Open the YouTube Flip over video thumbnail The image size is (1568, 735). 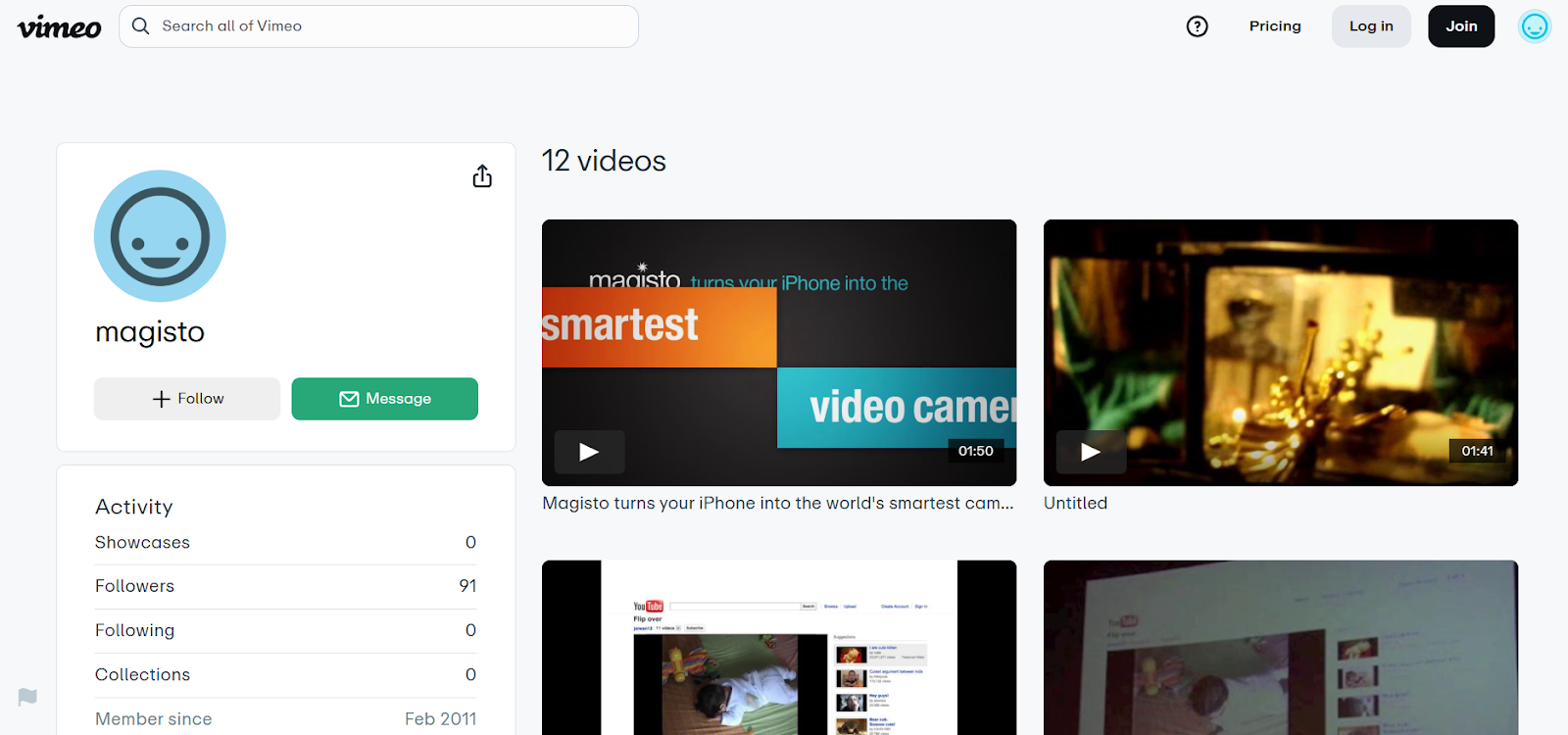(x=779, y=648)
